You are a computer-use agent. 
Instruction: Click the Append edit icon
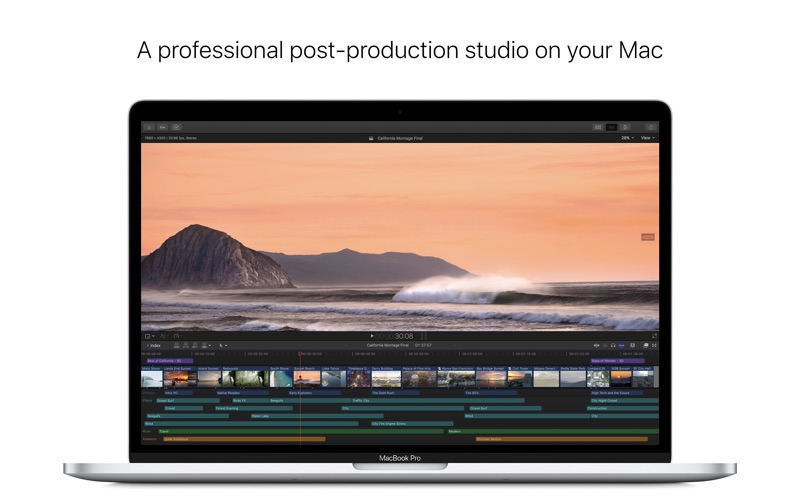click(x=195, y=345)
